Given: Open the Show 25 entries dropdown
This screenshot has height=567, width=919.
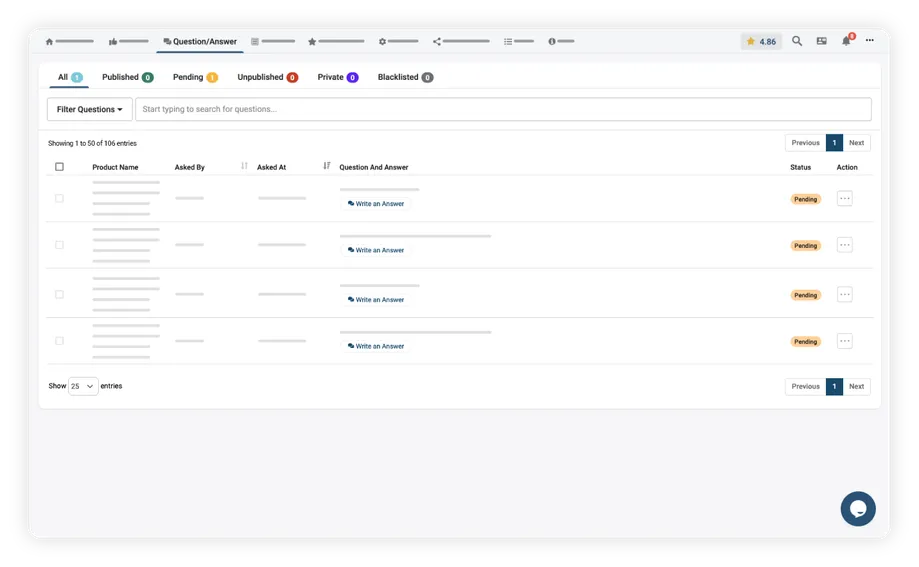Looking at the screenshot, I should [83, 386].
